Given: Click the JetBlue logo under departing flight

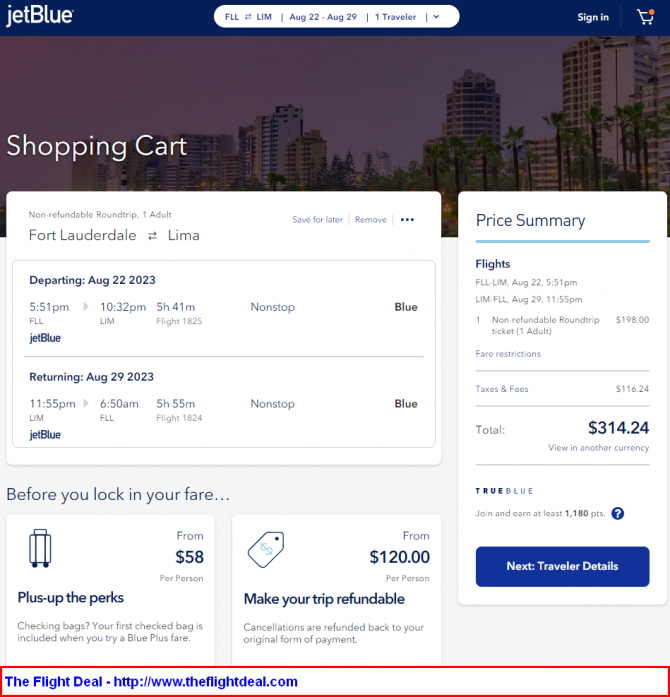Looking at the screenshot, I should [45, 338].
